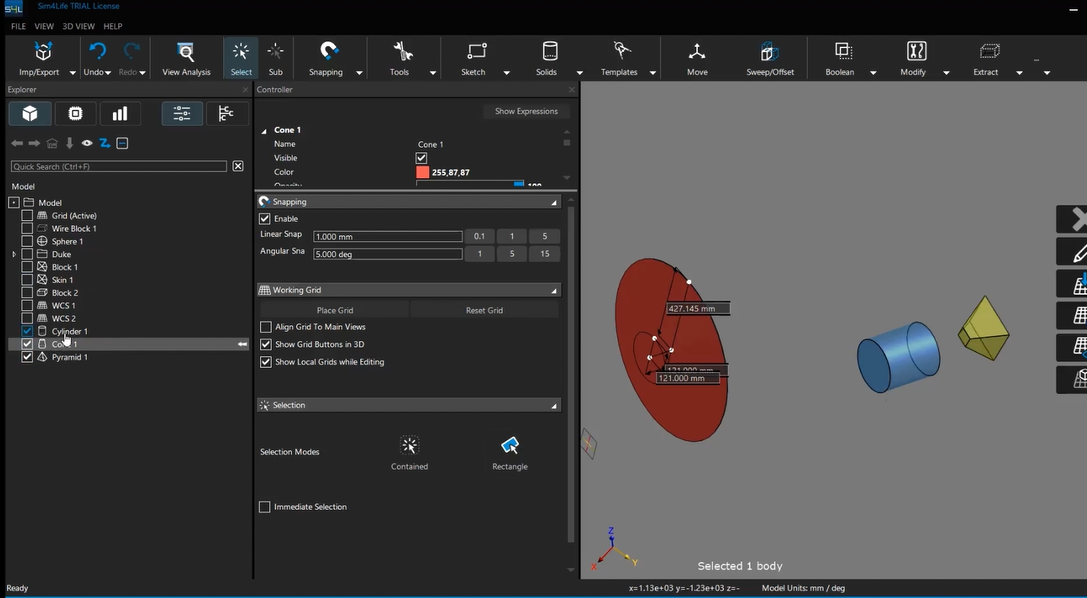Click the Show Expressions button

pyautogui.click(x=526, y=111)
